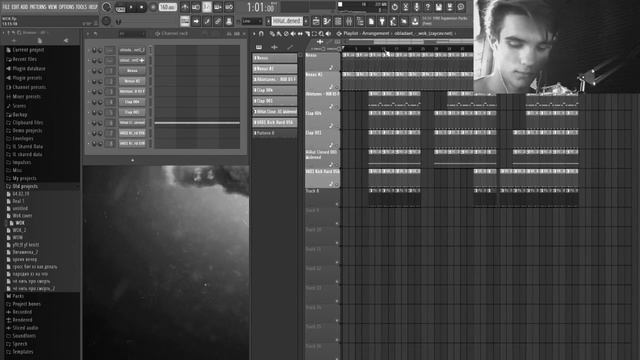Open the playlist options menu arrow
This screenshot has height=360, width=640.
point(254,33)
